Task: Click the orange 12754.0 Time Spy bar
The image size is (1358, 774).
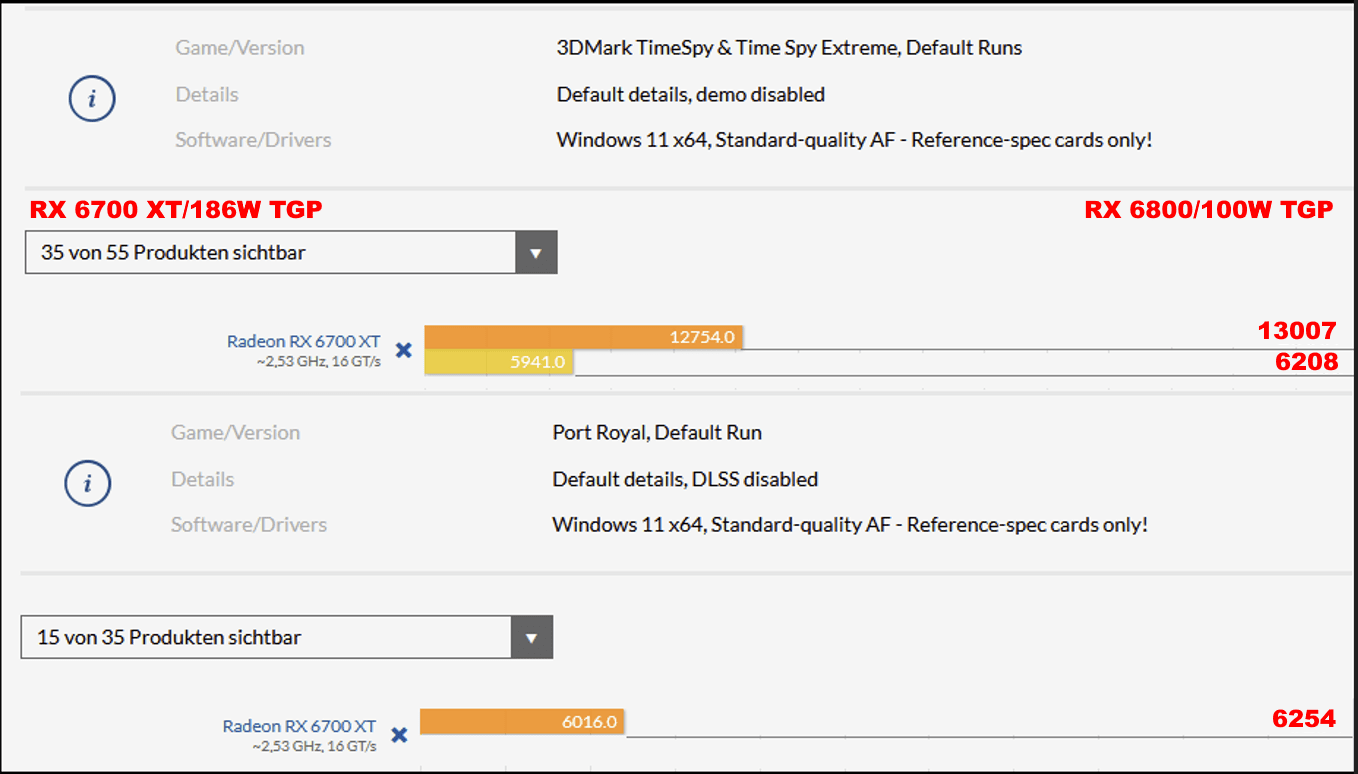Action: point(583,337)
